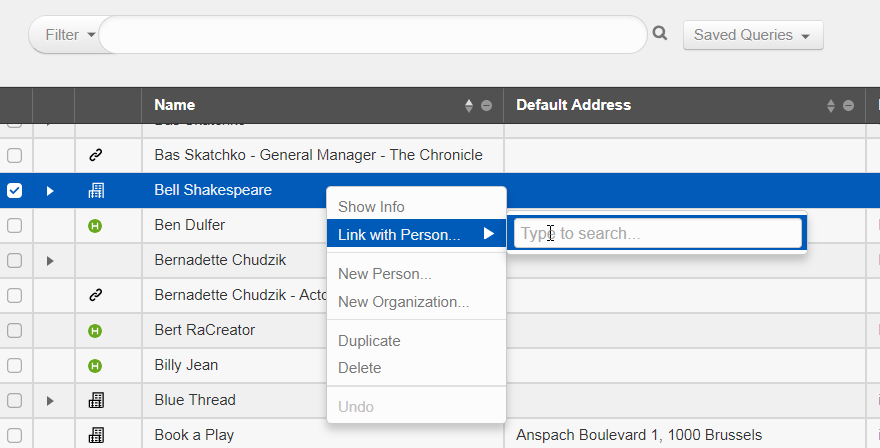Sort by the Name column arrows
This screenshot has height=448, width=880.
pos(469,106)
